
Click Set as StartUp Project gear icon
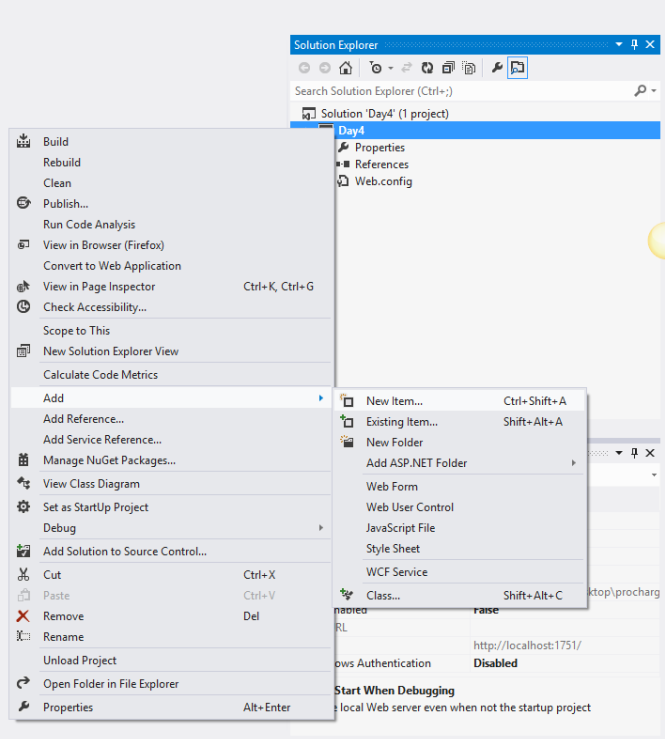point(24,507)
